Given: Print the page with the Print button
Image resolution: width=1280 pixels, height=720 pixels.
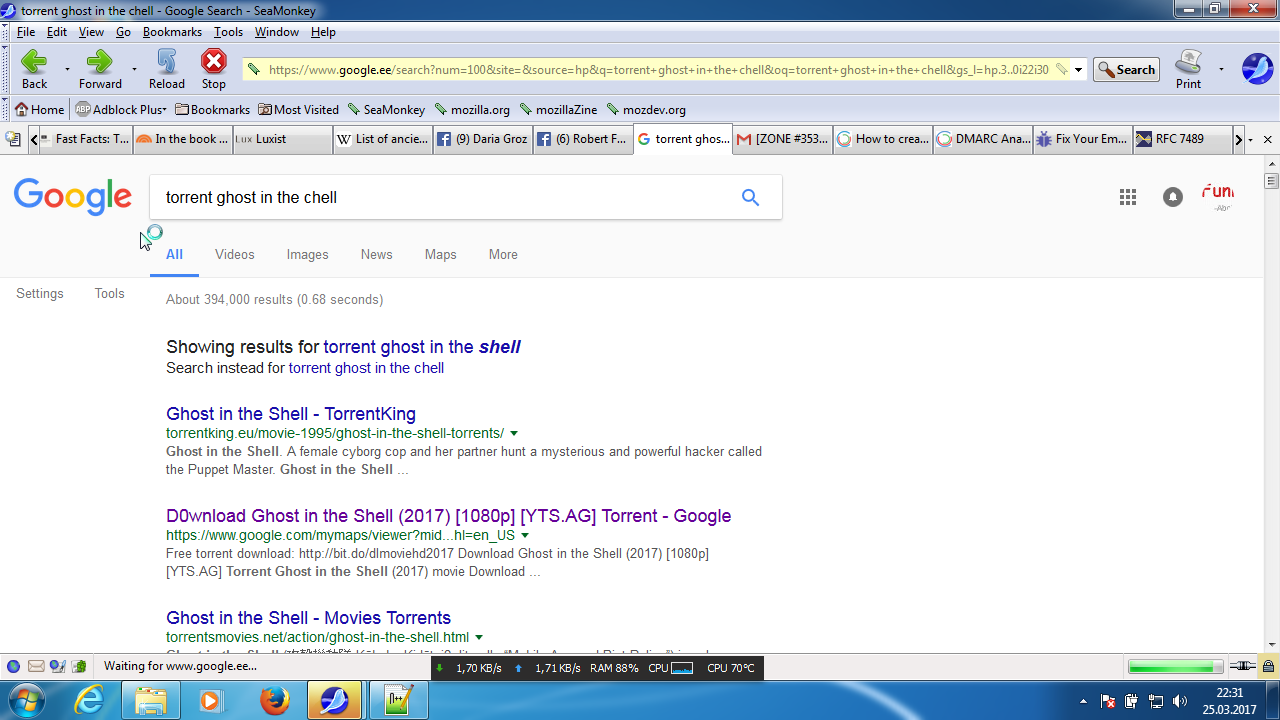Looking at the screenshot, I should (1188, 69).
